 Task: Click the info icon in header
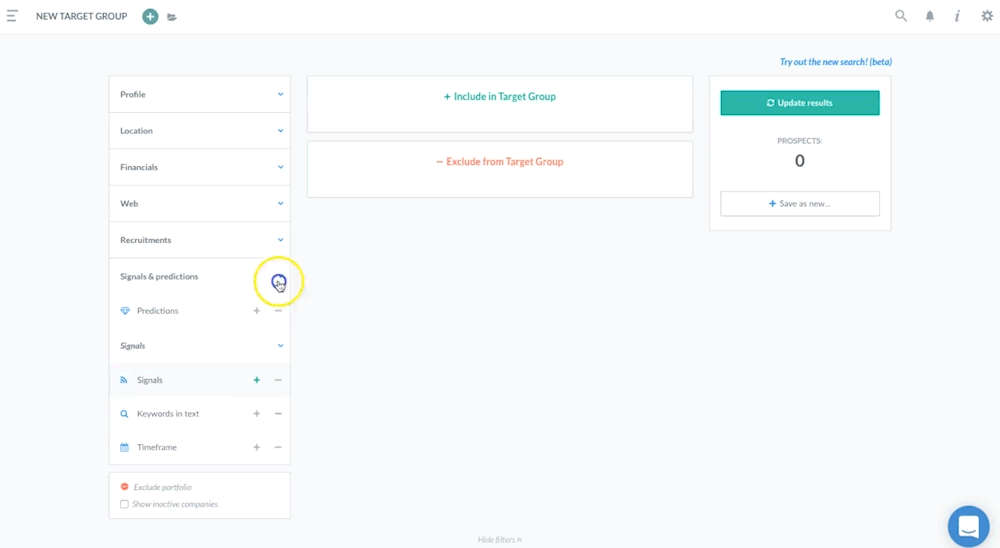(x=957, y=16)
